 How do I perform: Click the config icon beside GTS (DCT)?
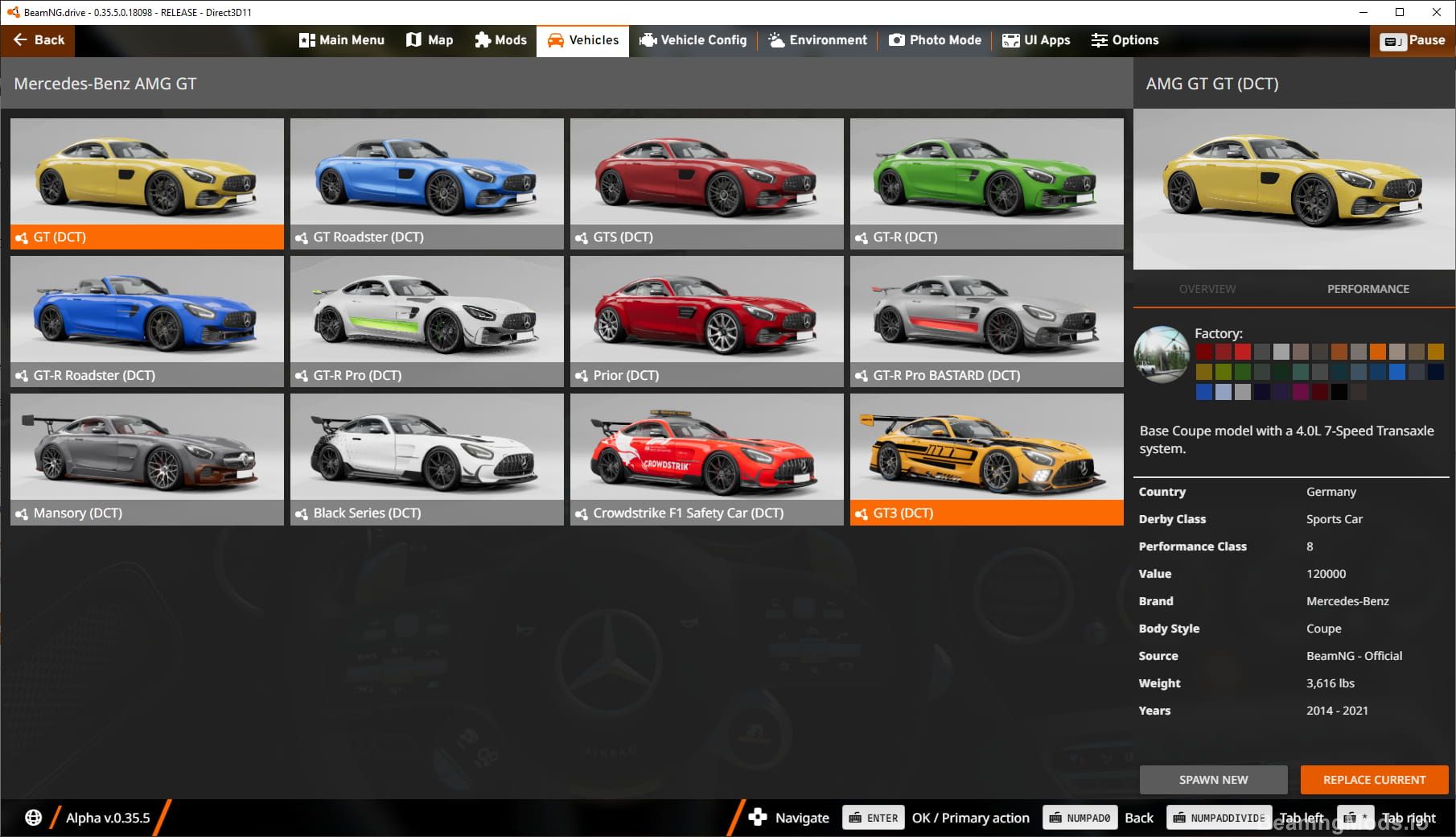click(582, 237)
